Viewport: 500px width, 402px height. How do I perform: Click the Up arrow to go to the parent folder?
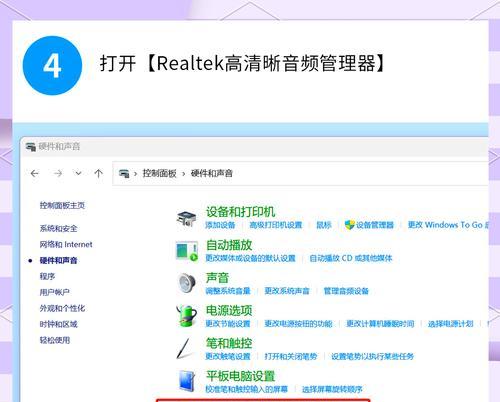click(98, 173)
